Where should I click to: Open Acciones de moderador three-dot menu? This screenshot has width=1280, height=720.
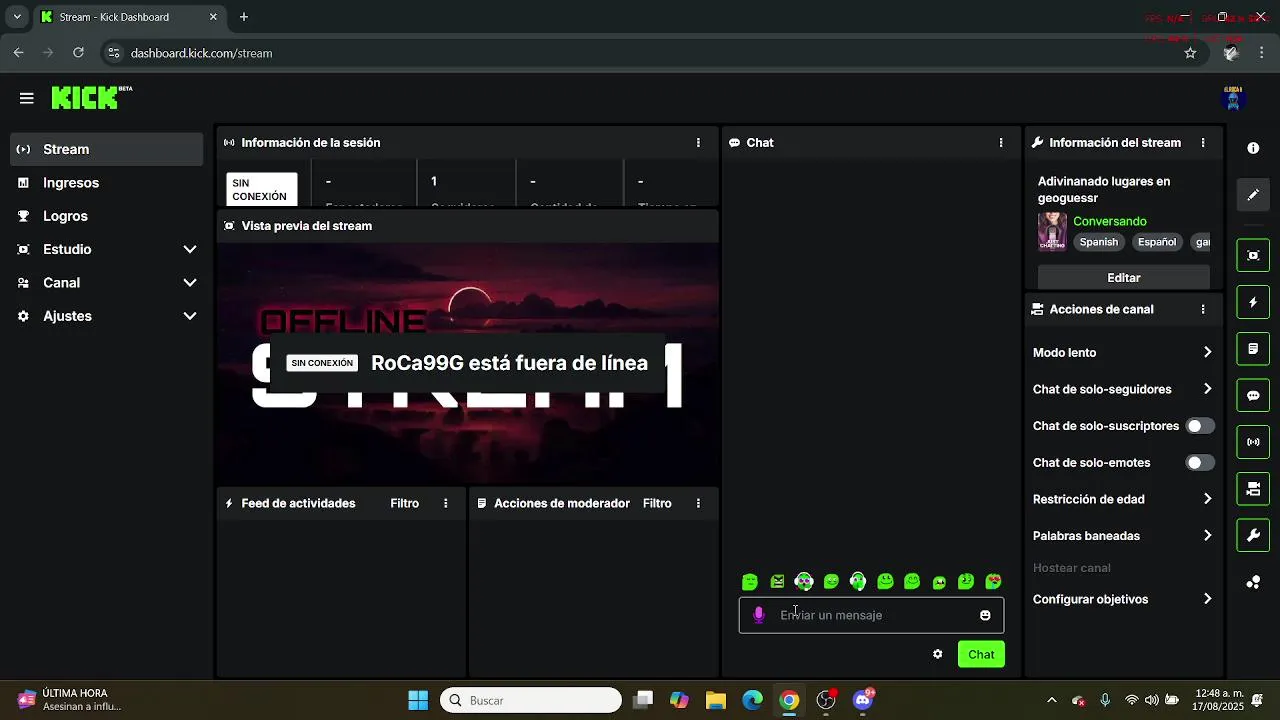pos(698,503)
